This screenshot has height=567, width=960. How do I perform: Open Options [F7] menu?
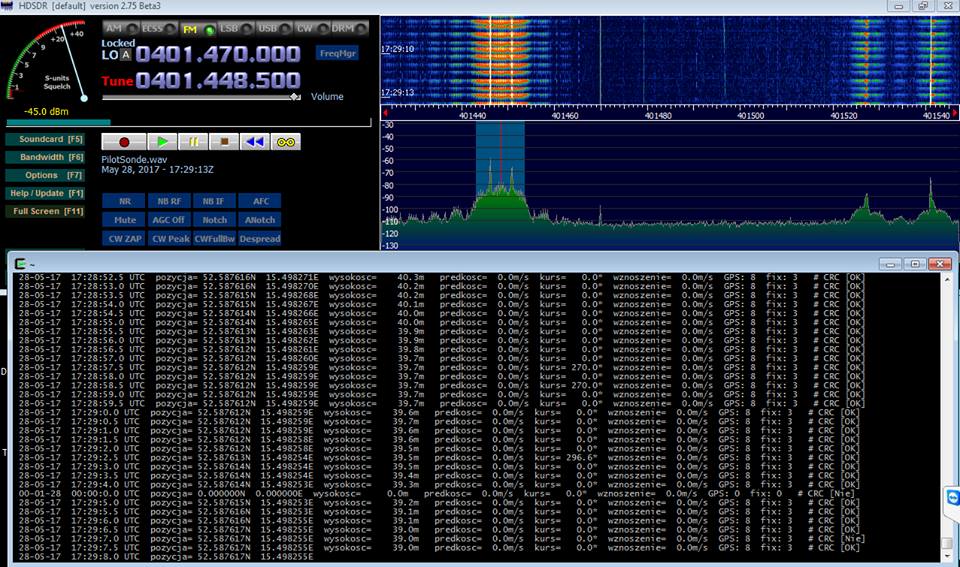click(45, 175)
